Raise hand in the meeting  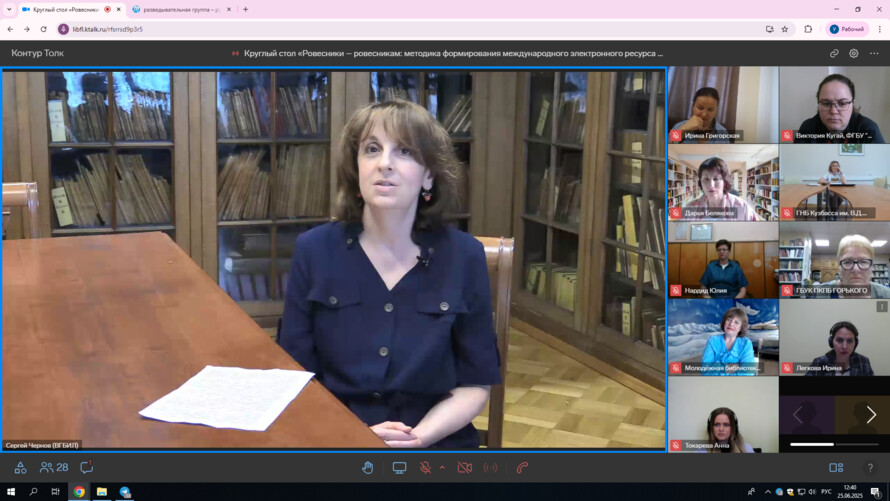coord(368,468)
